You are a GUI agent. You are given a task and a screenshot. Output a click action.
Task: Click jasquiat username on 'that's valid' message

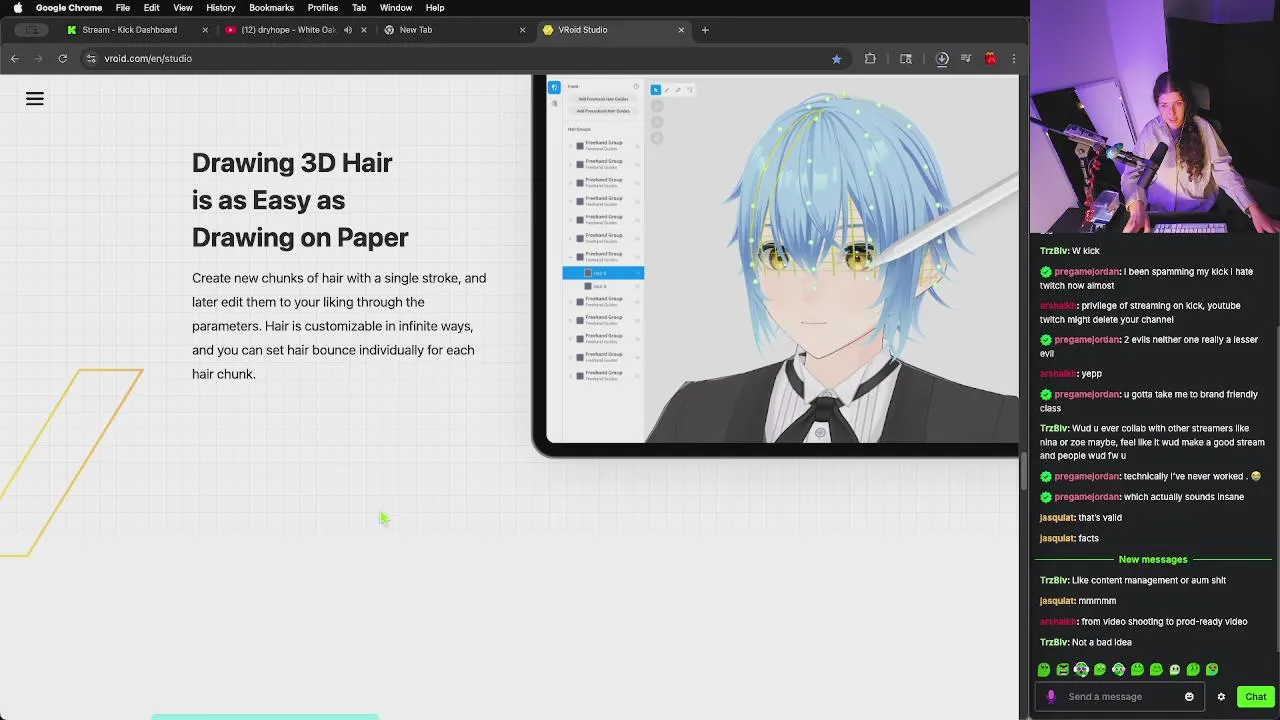[1057, 518]
